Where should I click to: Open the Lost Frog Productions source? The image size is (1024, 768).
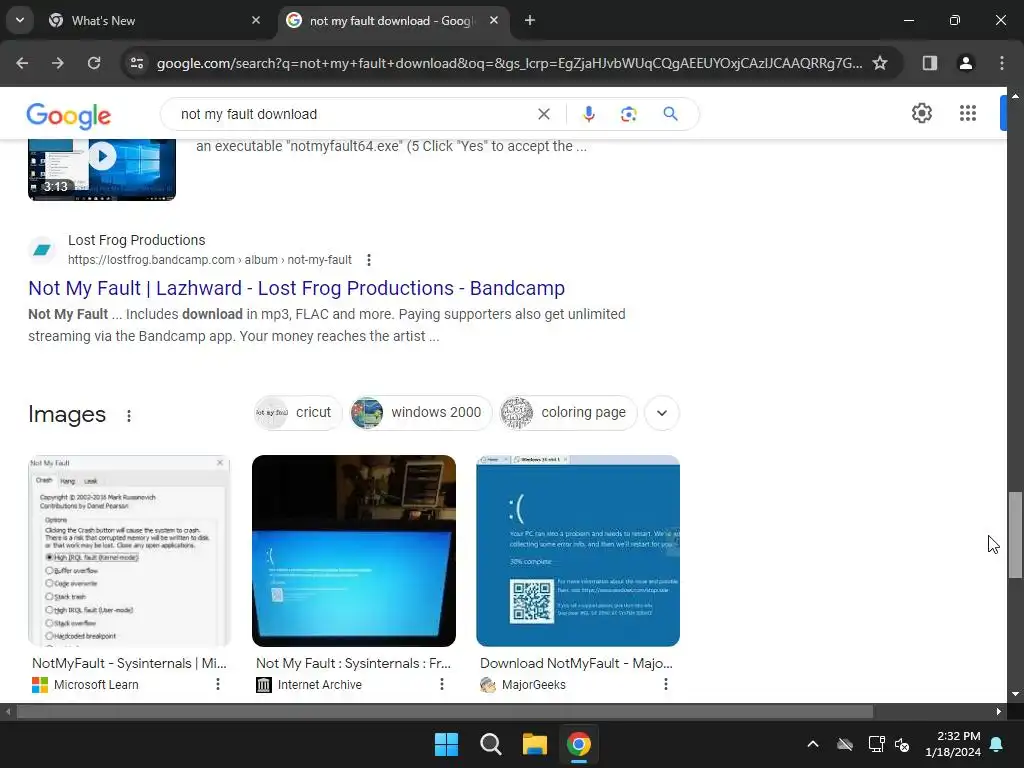[x=136, y=240]
